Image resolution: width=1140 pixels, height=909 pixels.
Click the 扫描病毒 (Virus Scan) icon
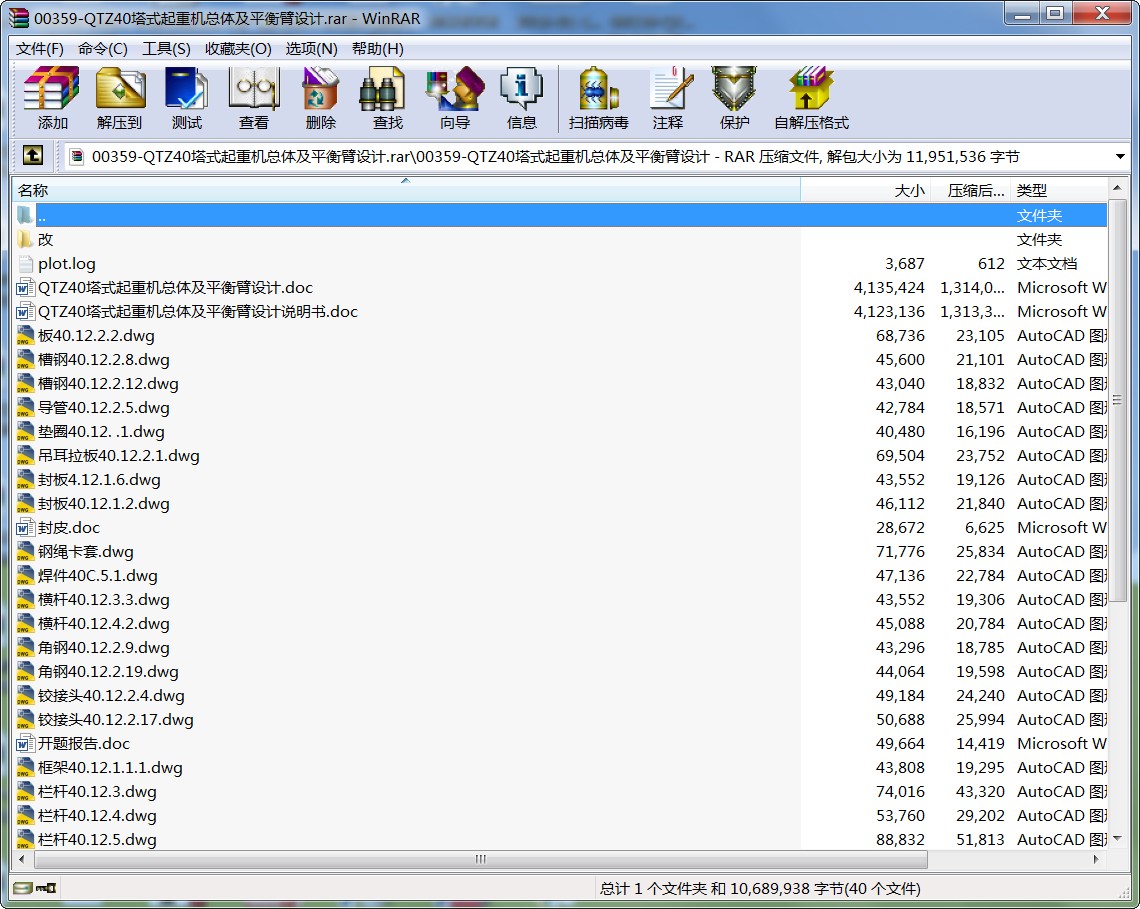pyautogui.click(x=598, y=99)
